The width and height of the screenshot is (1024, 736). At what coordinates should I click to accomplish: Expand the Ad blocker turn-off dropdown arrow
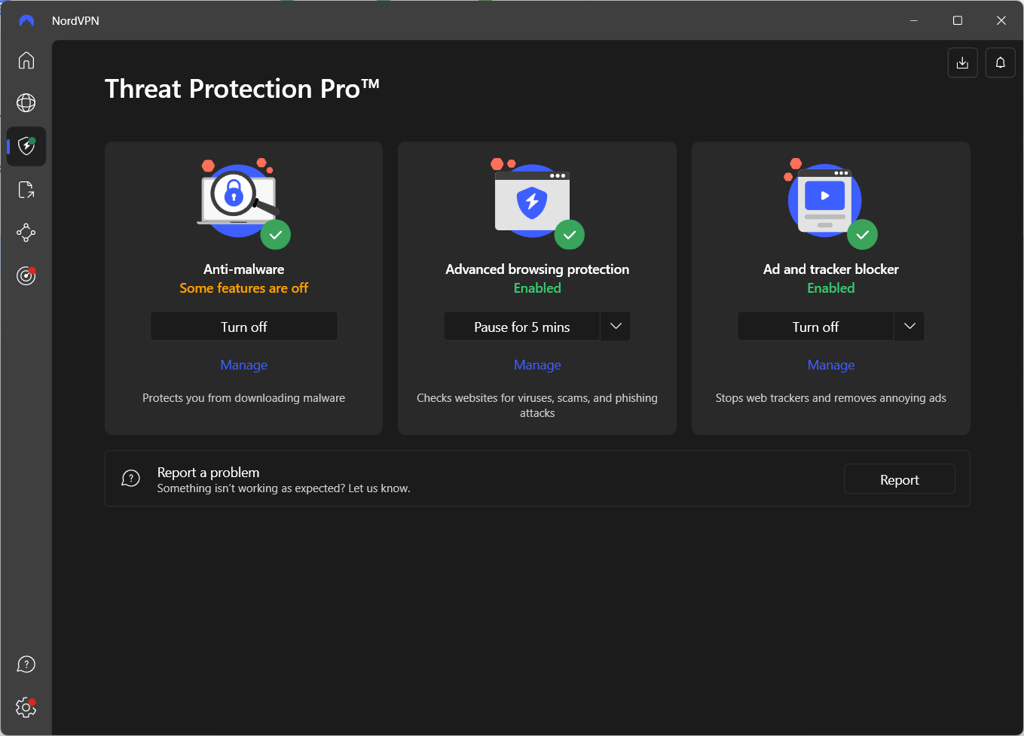[910, 327]
